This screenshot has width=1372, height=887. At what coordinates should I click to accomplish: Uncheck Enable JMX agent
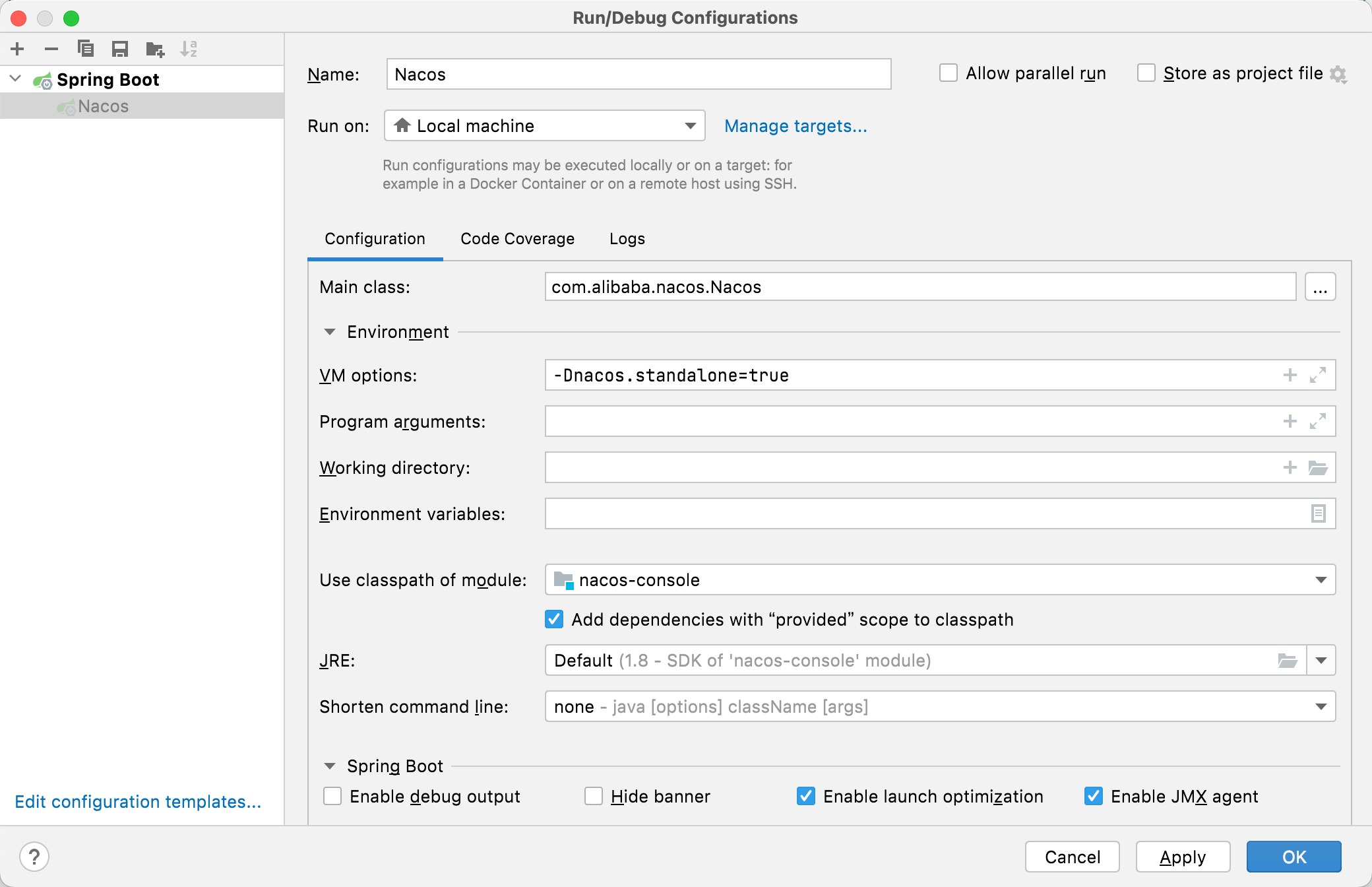click(x=1094, y=796)
